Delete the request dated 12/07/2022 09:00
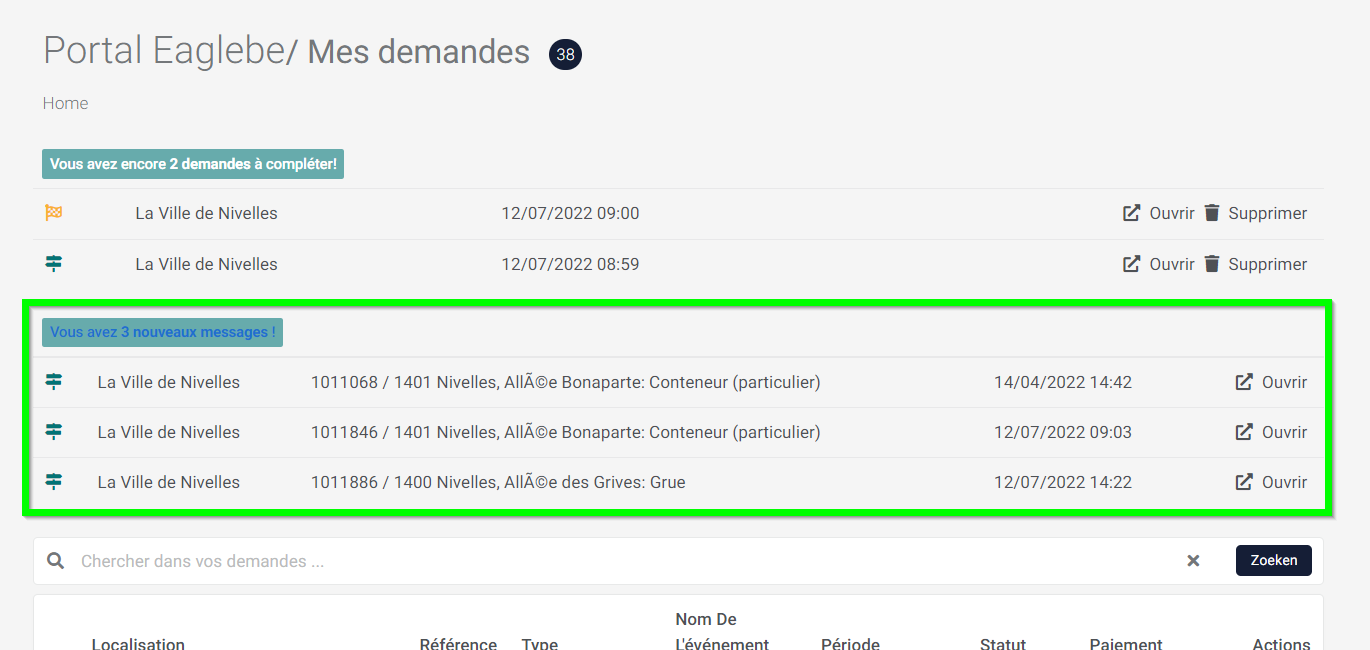This screenshot has width=1370, height=650. pos(1256,213)
